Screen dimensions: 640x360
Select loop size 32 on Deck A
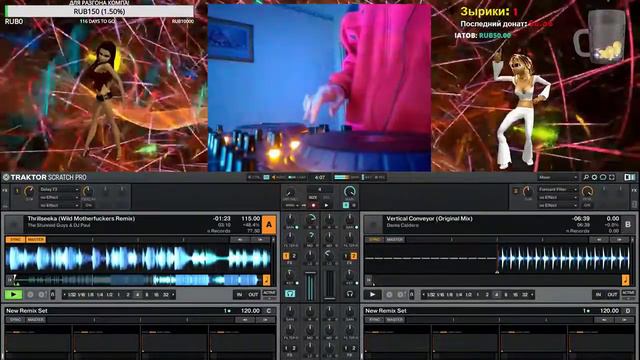(166, 294)
